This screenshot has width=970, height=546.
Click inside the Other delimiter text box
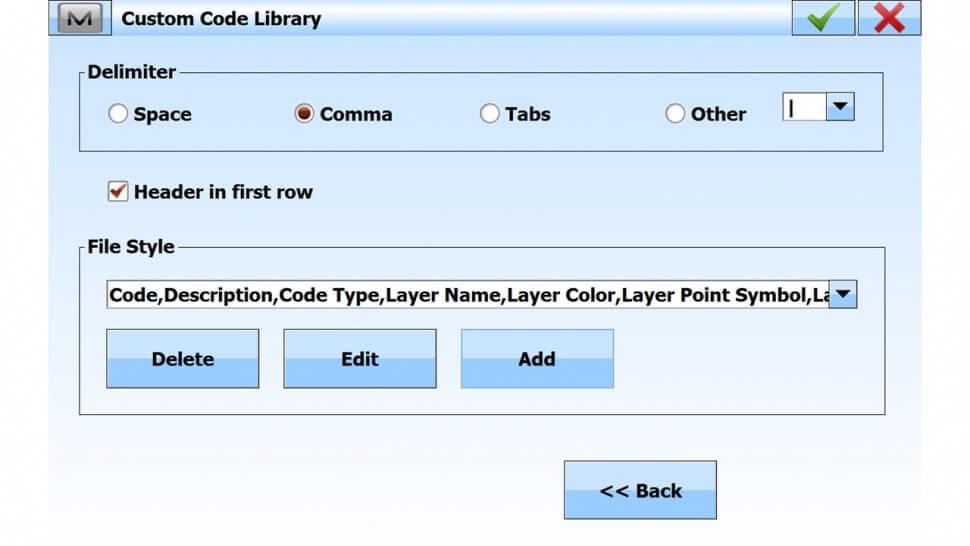pyautogui.click(x=804, y=107)
